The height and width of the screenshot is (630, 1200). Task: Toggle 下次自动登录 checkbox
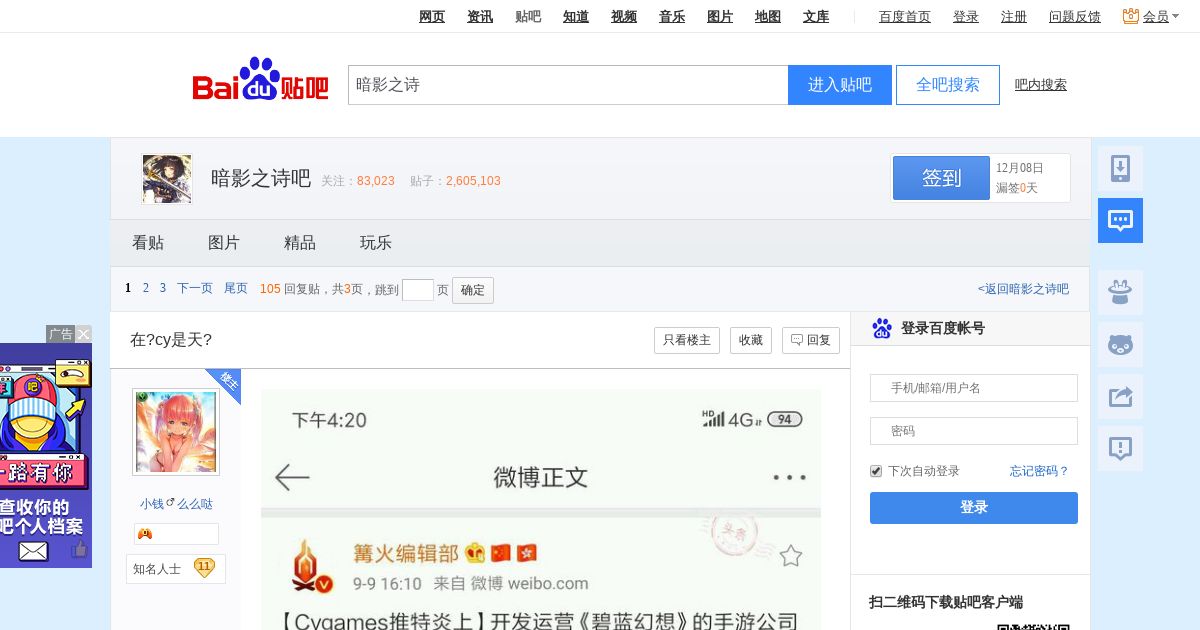(876, 471)
